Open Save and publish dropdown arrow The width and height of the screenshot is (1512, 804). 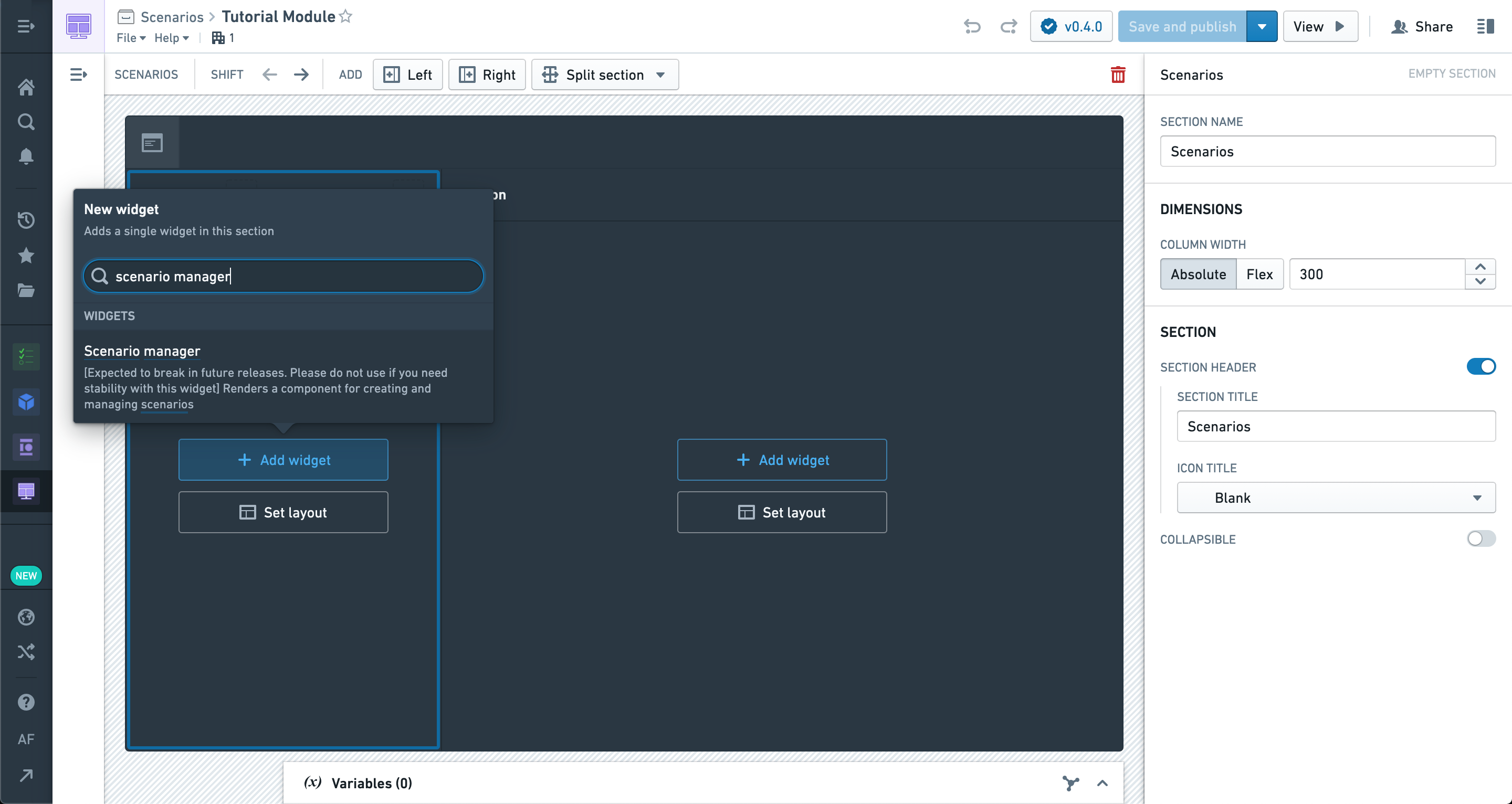[x=1262, y=26]
